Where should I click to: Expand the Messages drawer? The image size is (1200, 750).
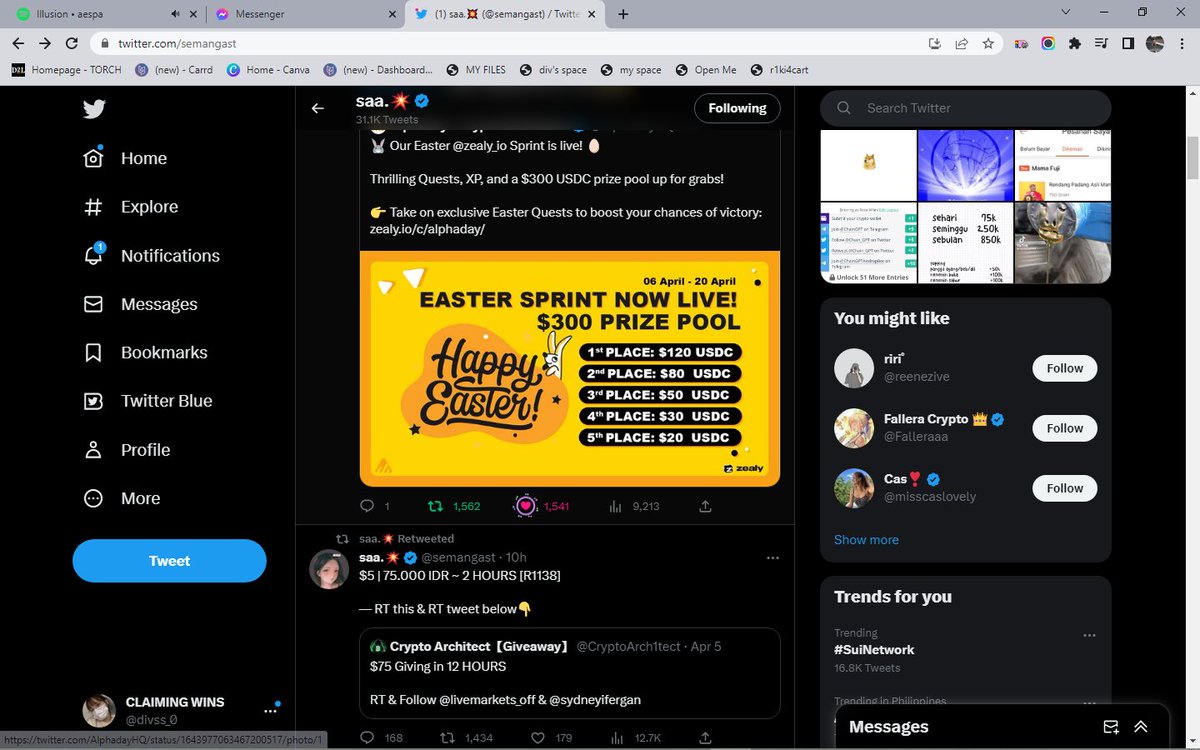pos(1141,727)
